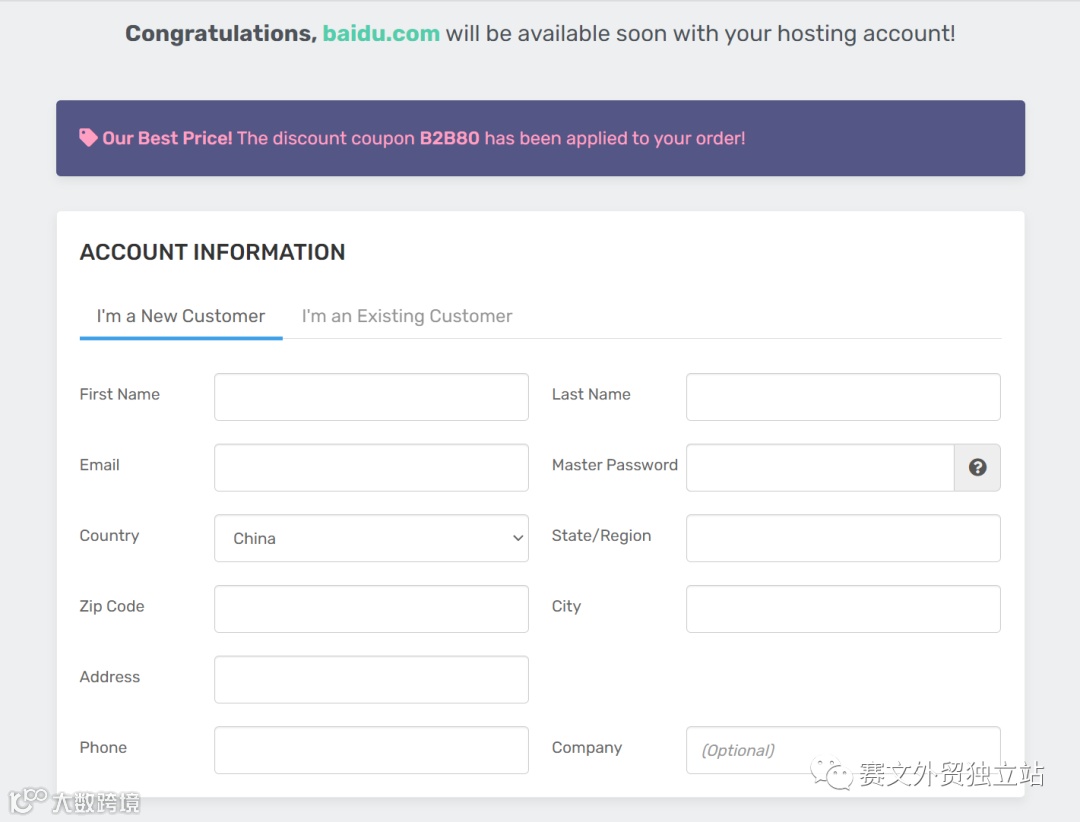Click the coupon tag icon in banner
This screenshot has width=1080, height=822.
88,138
